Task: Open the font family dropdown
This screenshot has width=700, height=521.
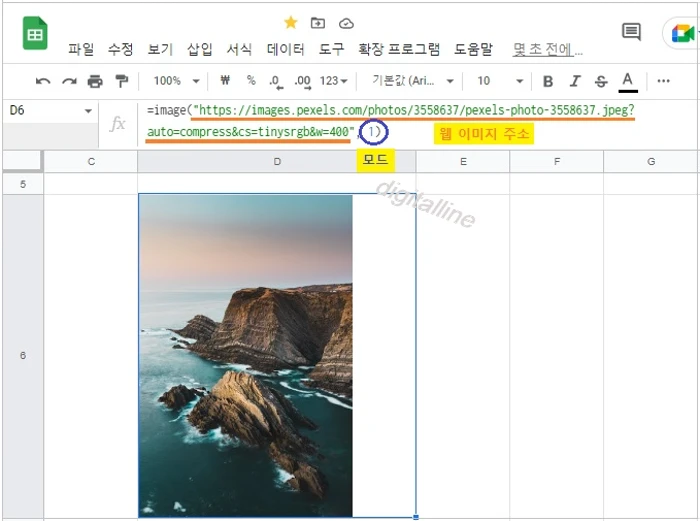Action: click(x=413, y=81)
